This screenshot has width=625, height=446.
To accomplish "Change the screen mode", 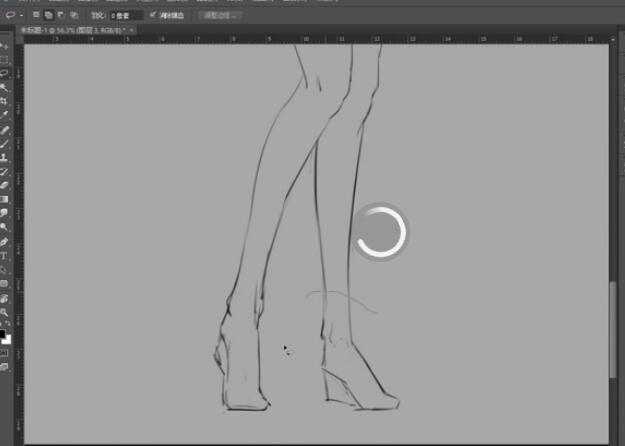I will click(4, 367).
